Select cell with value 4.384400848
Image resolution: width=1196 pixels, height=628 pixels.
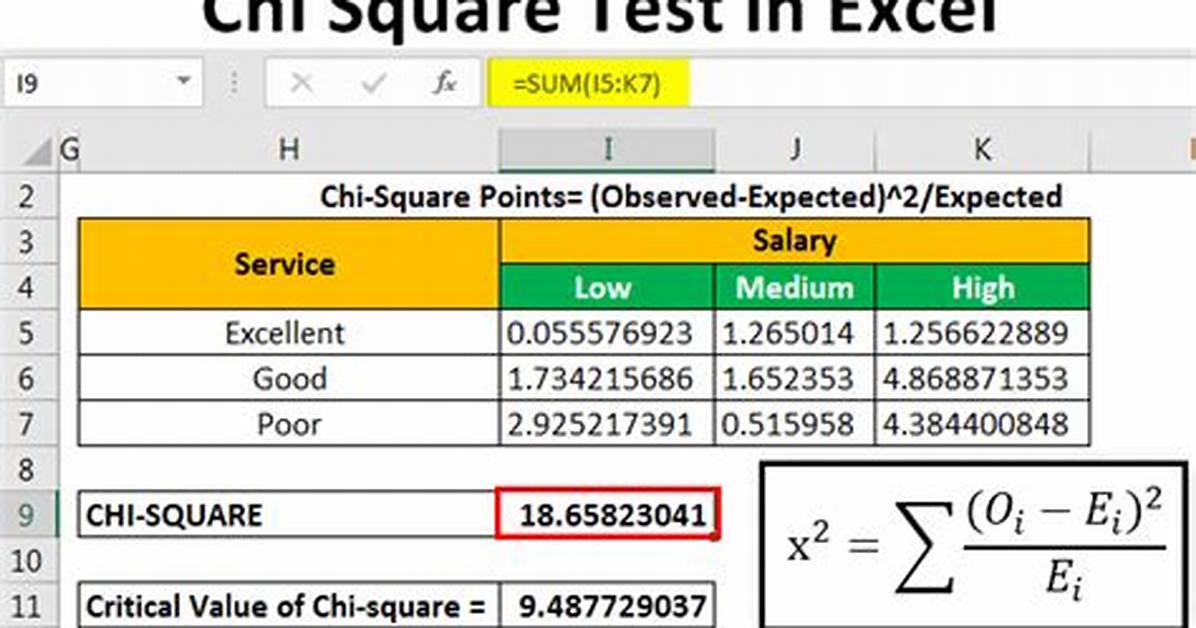coord(982,423)
